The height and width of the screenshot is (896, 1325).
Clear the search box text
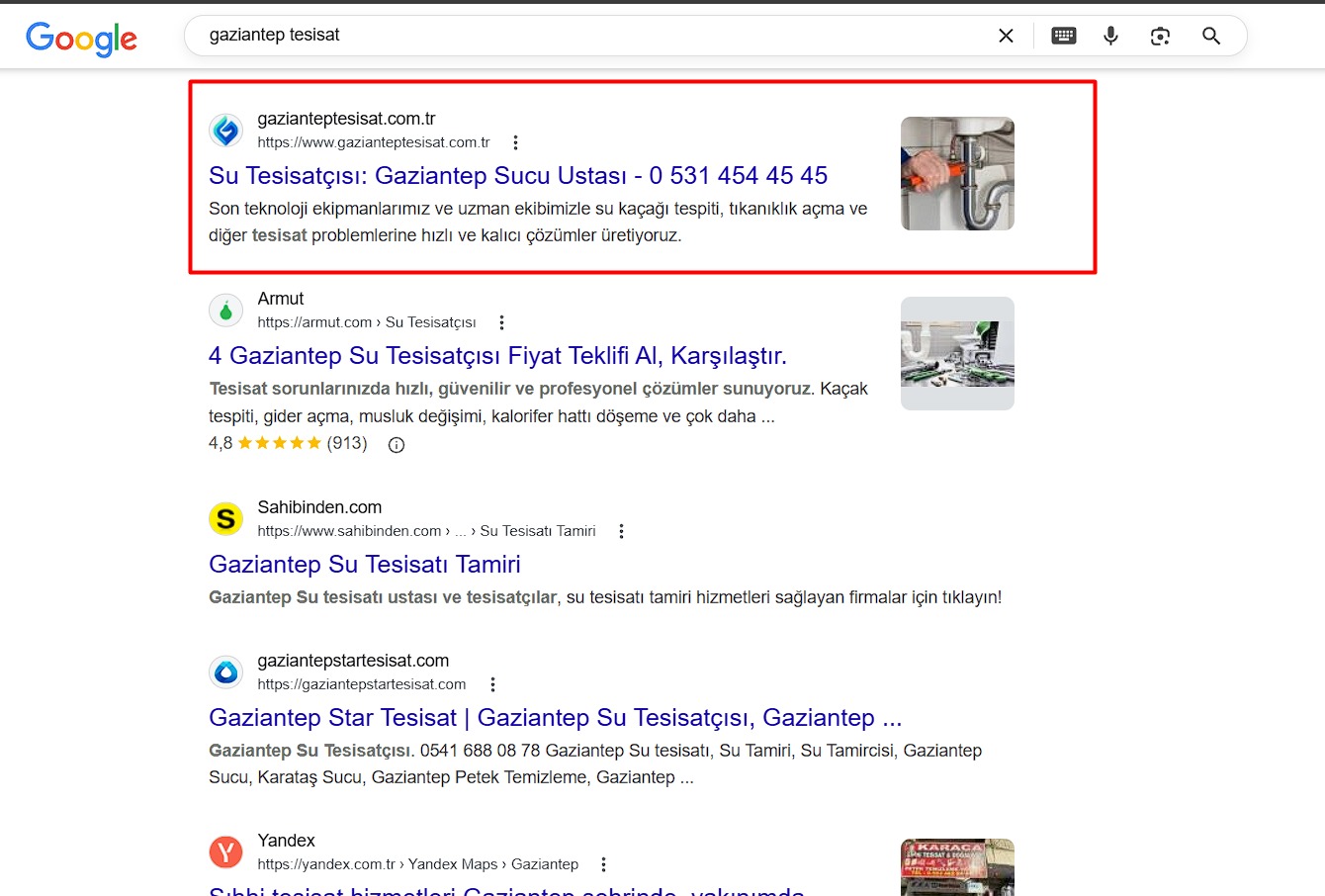1006,36
